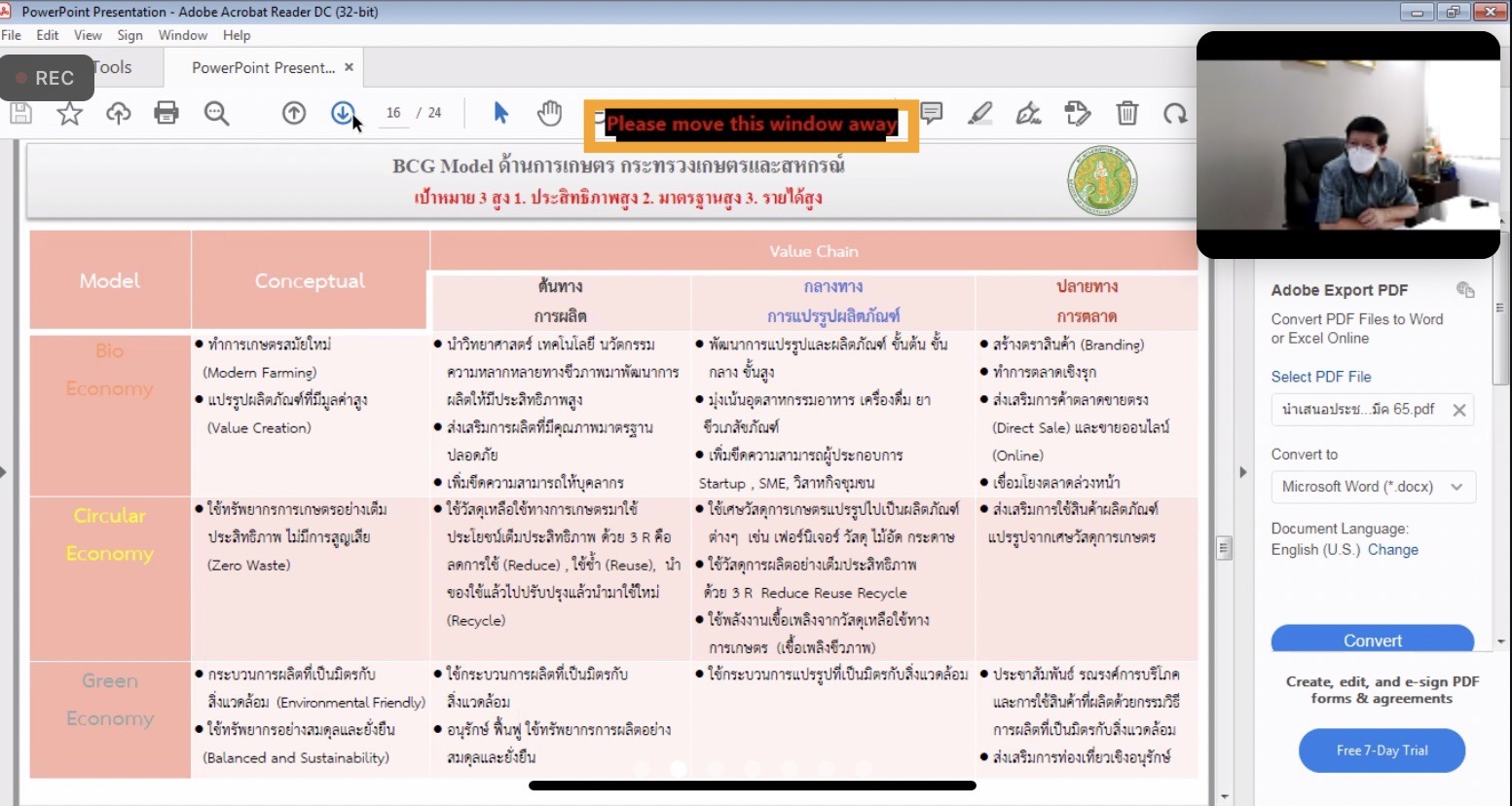Screen dimensions: 1512x806
Task: Click the '(Modern Farming)' text
Action: [260, 373]
